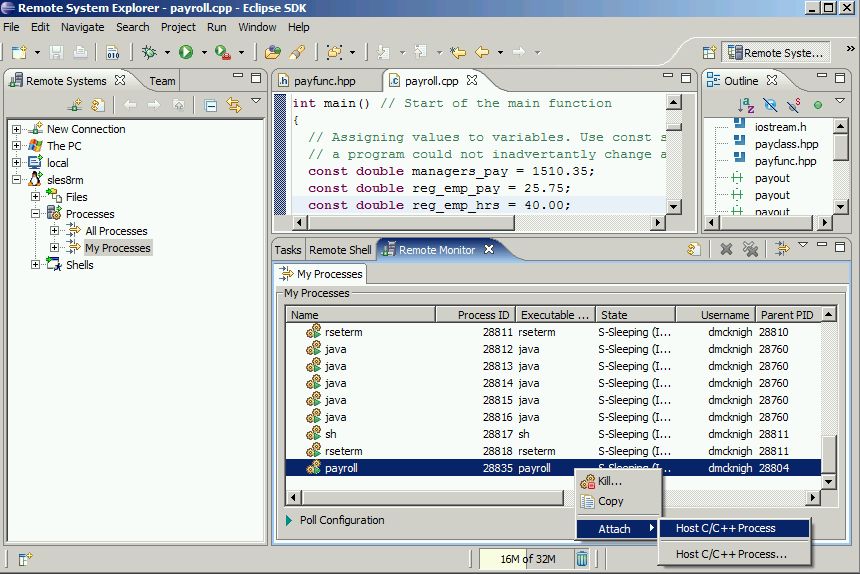Click the 16M of 32M heap status bar
Image resolution: width=860 pixels, height=574 pixels.
click(x=527, y=559)
